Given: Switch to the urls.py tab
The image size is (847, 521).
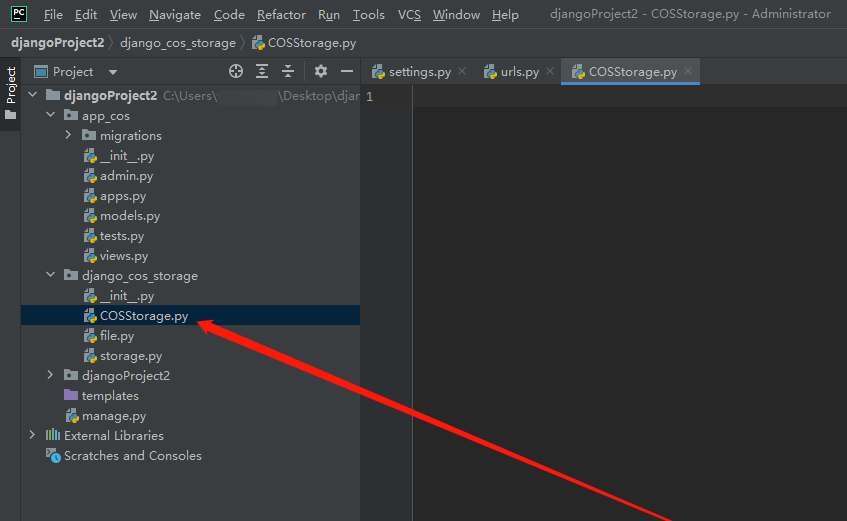Looking at the screenshot, I should tap(519, 72).
